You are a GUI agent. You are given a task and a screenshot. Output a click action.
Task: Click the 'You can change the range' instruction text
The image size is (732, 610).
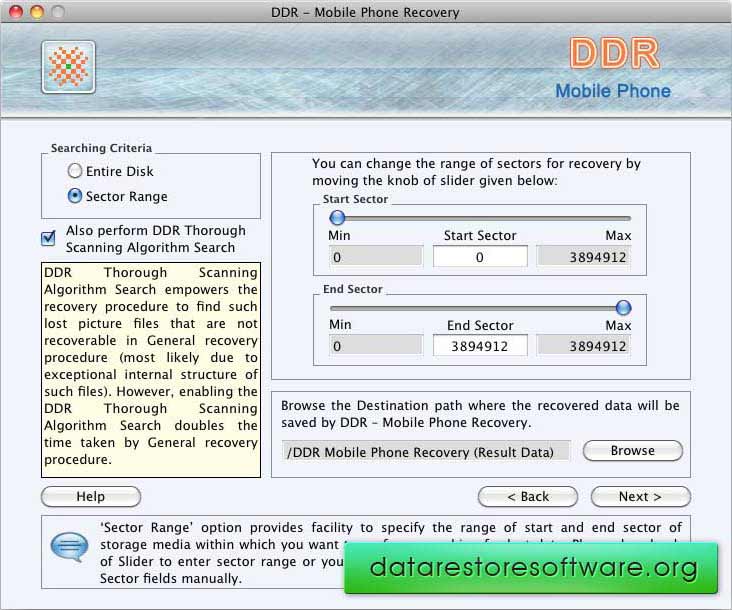click(x=476, y=172)
